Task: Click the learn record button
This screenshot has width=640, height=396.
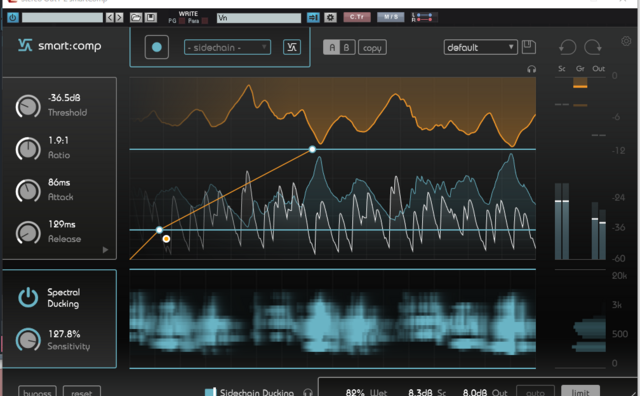Action: (x=157, y=47)
